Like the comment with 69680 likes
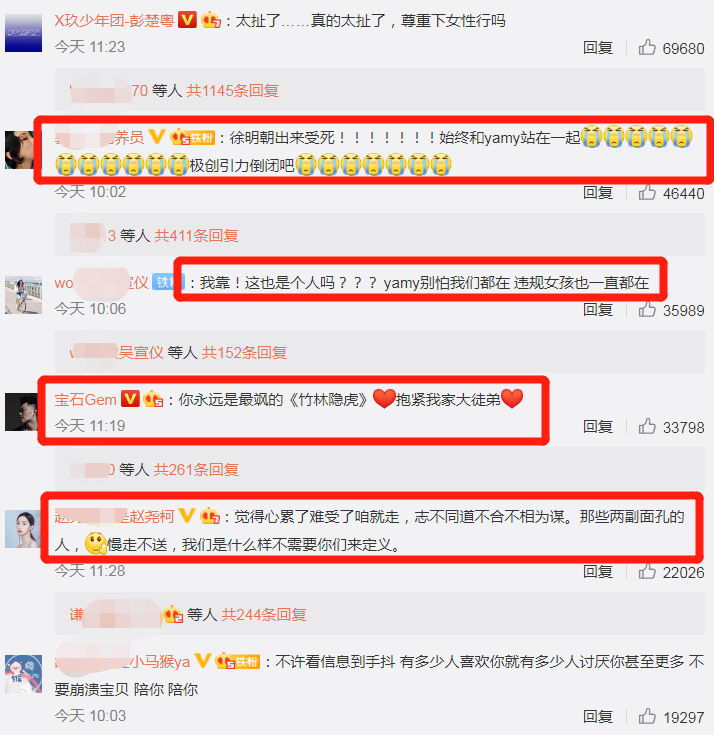 coord(647,47)
